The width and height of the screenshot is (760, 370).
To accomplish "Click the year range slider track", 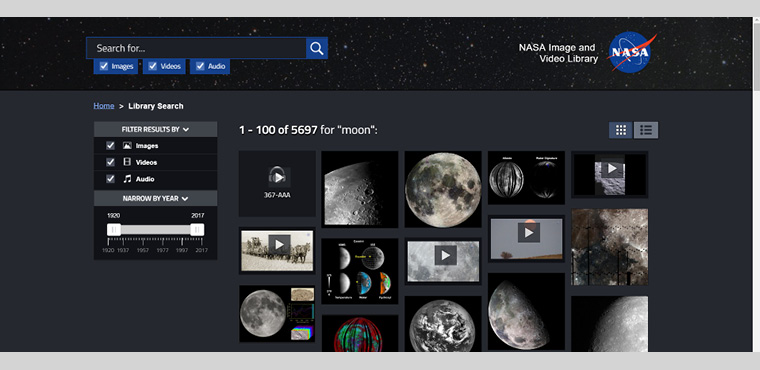I will point(156,230).
